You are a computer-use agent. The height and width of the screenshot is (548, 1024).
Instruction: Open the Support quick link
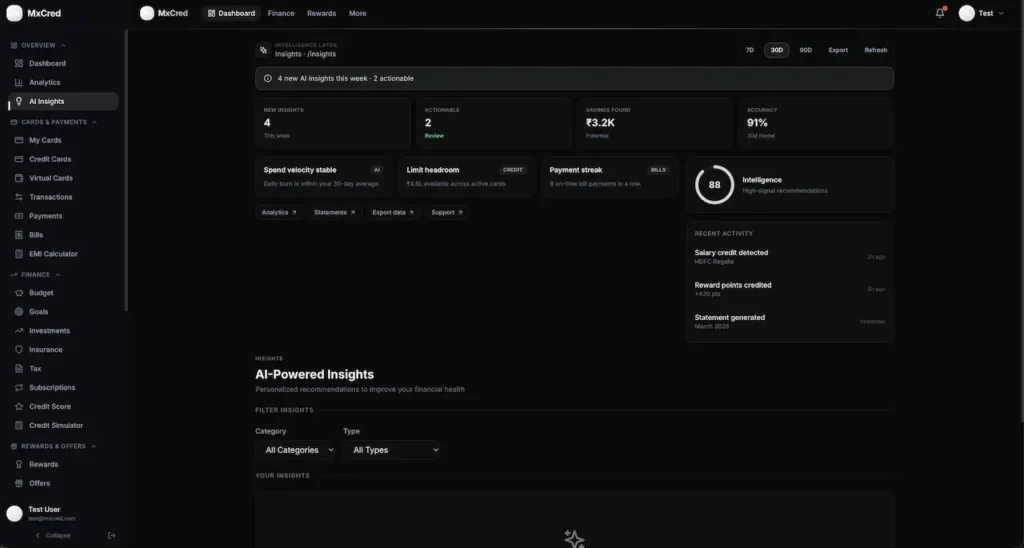pyautogui.click(x=447, y=212)
